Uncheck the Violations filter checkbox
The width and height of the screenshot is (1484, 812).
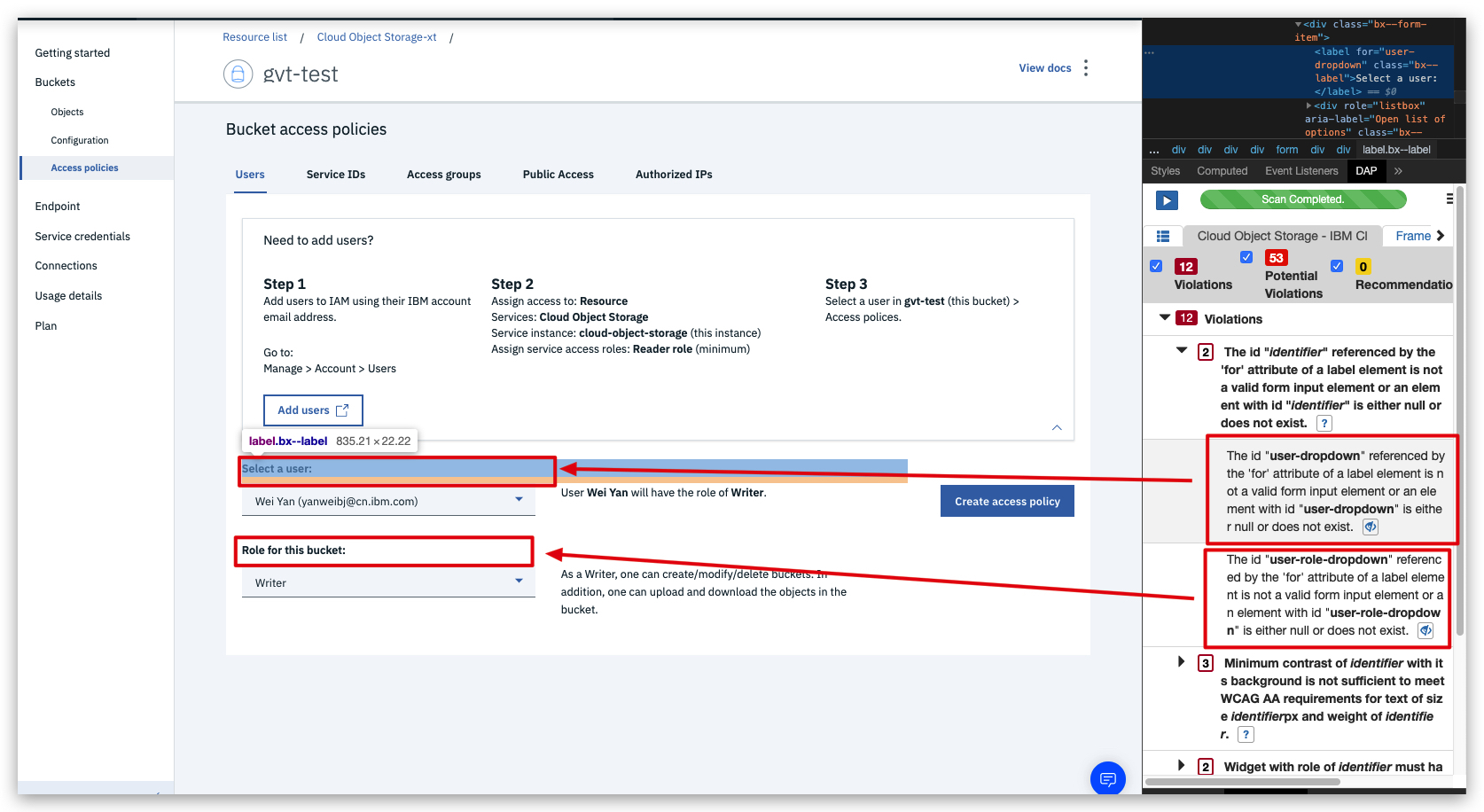pyautogui.click(x=1156, y=265)
